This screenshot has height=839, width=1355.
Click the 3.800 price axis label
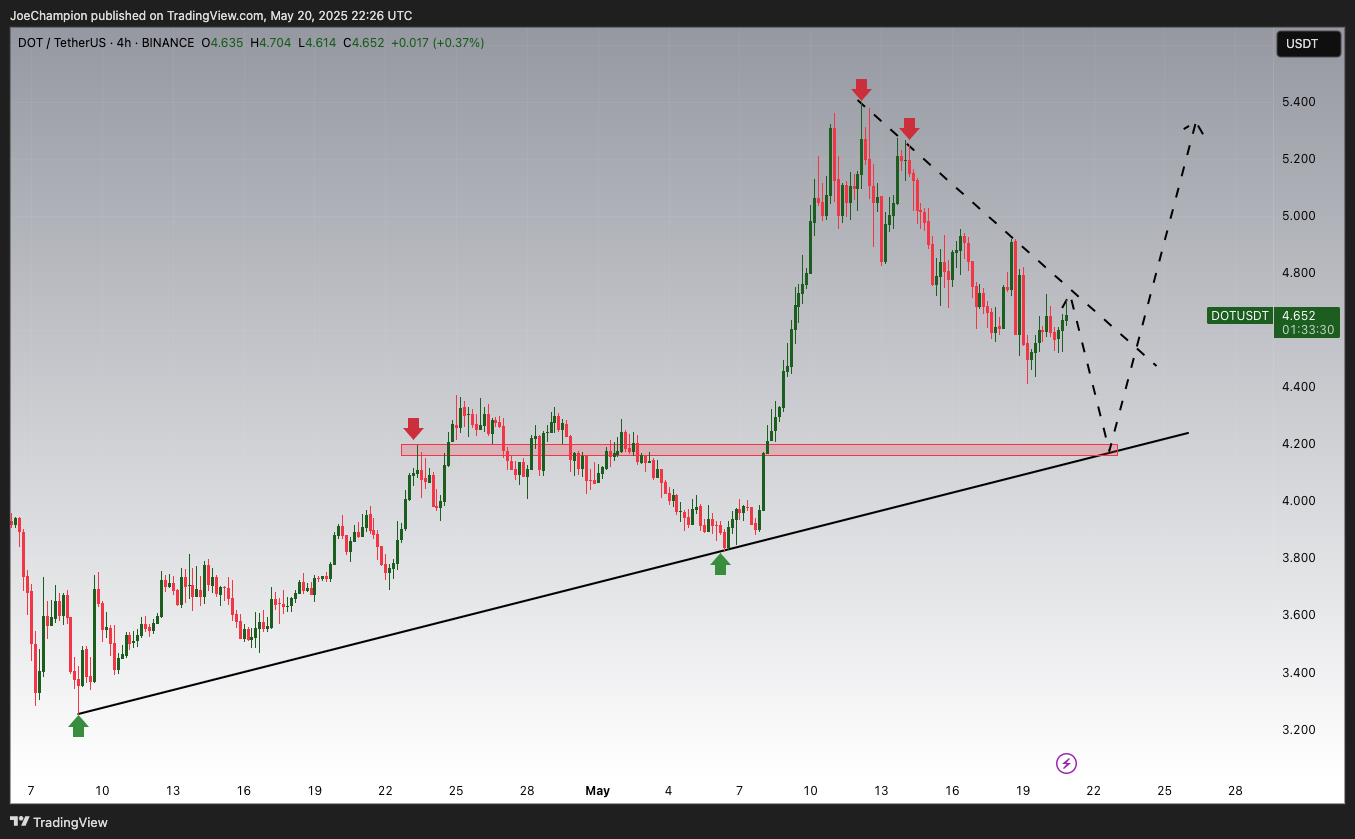[x=1299, y=558]
